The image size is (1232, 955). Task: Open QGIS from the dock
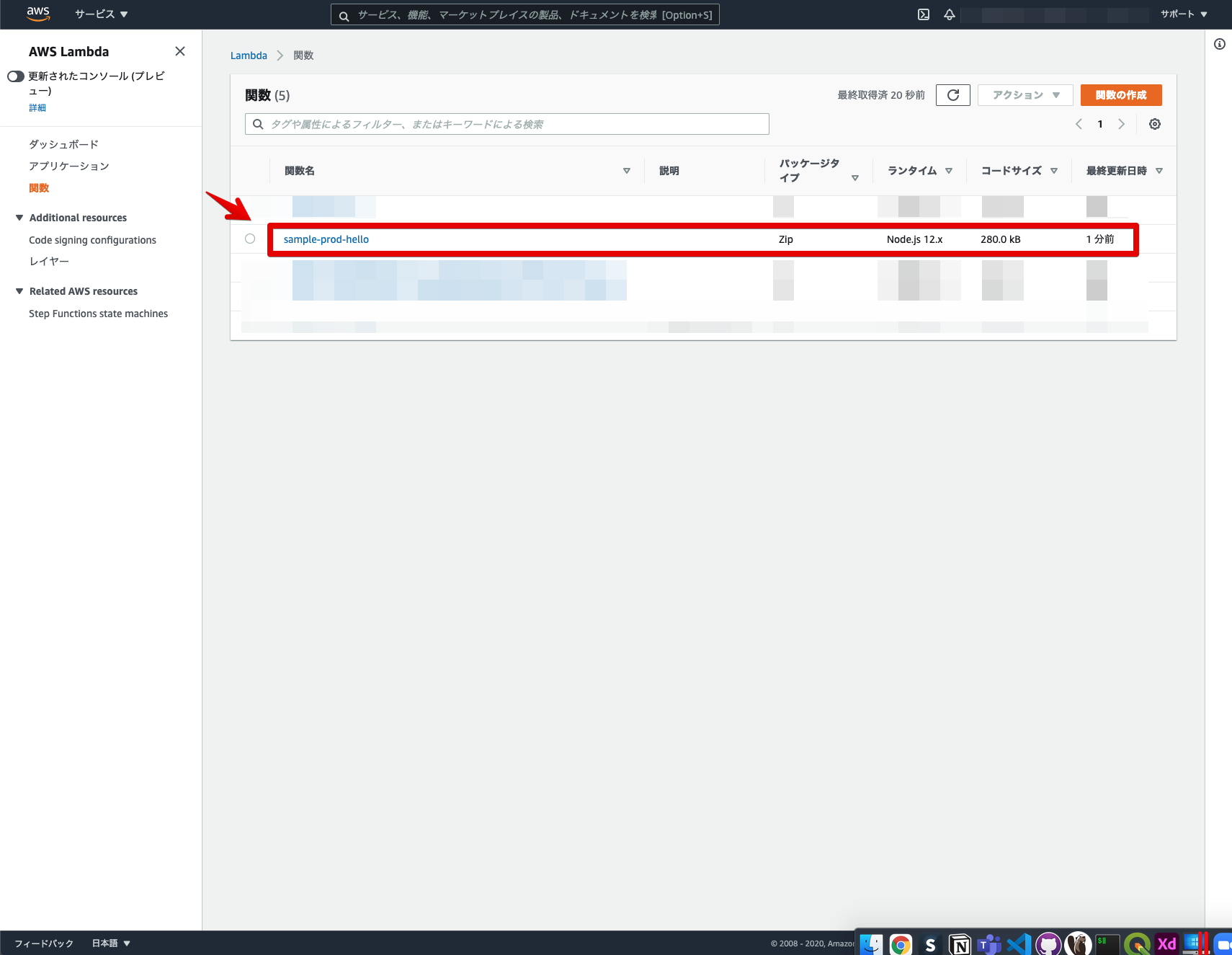coord(1137,944)
